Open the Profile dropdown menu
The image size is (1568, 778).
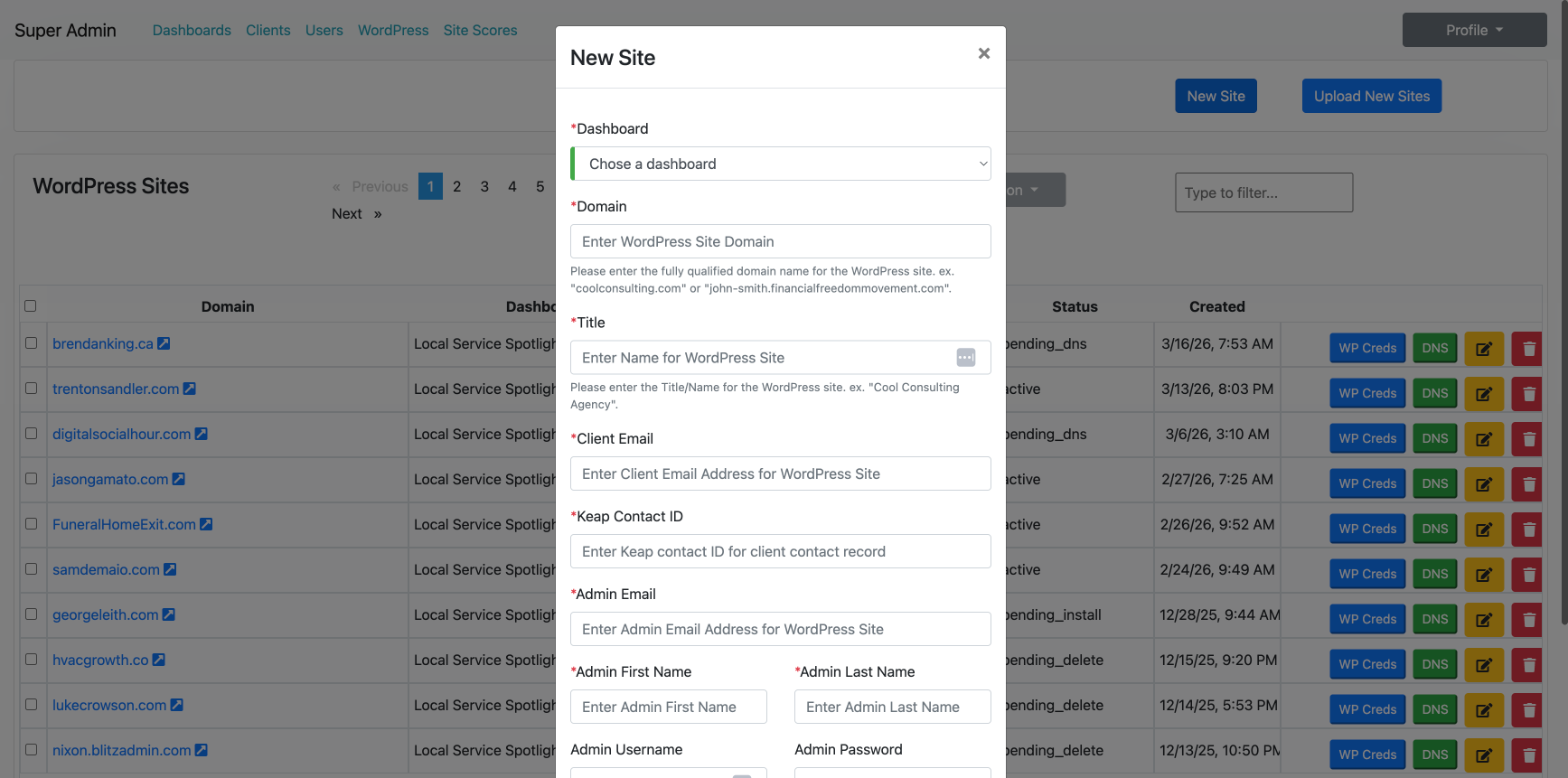pyautogui.click(x=1474, y=30)
